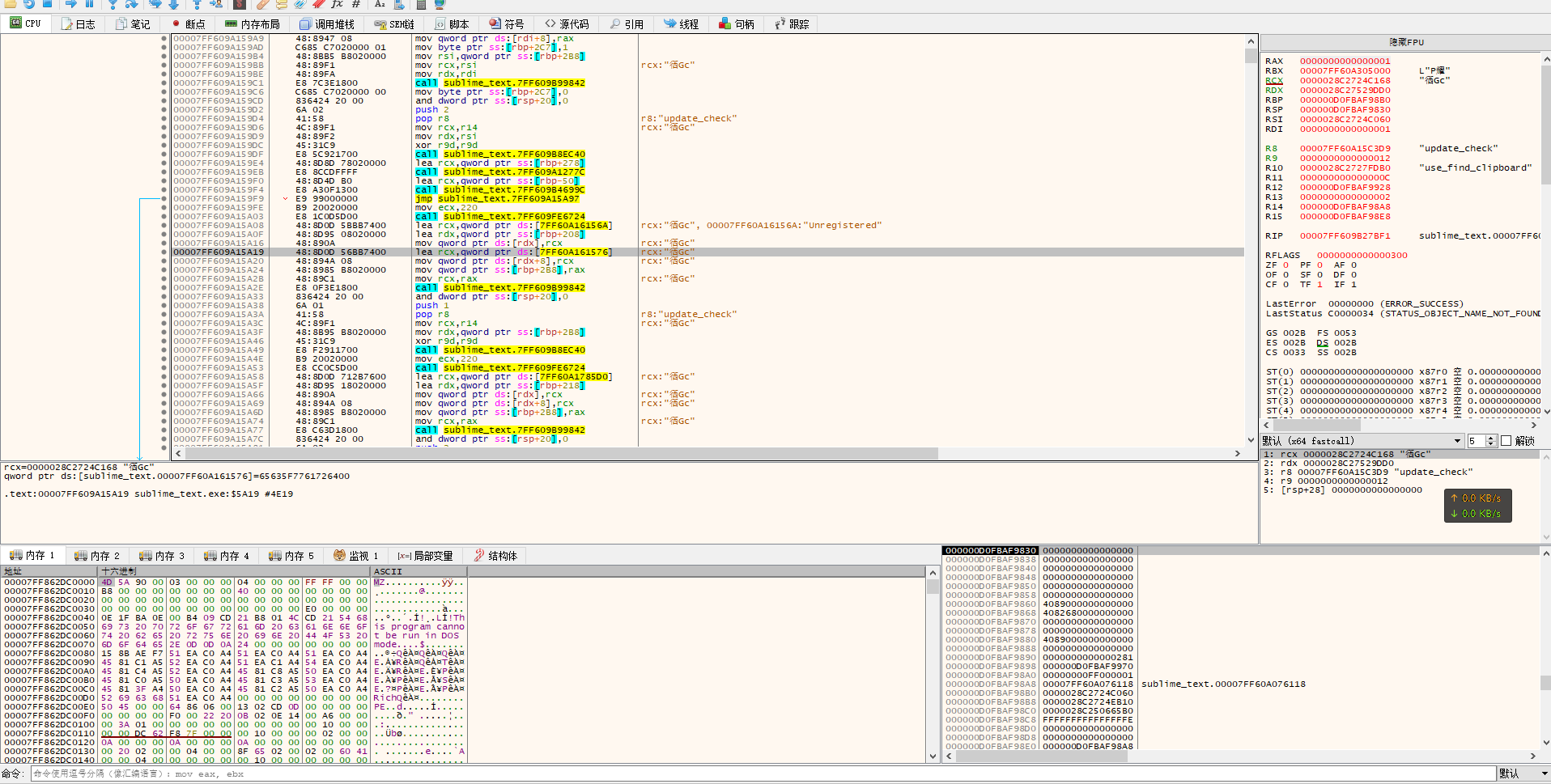Select the 内存 4 dump tab

(x=227, y=556)
